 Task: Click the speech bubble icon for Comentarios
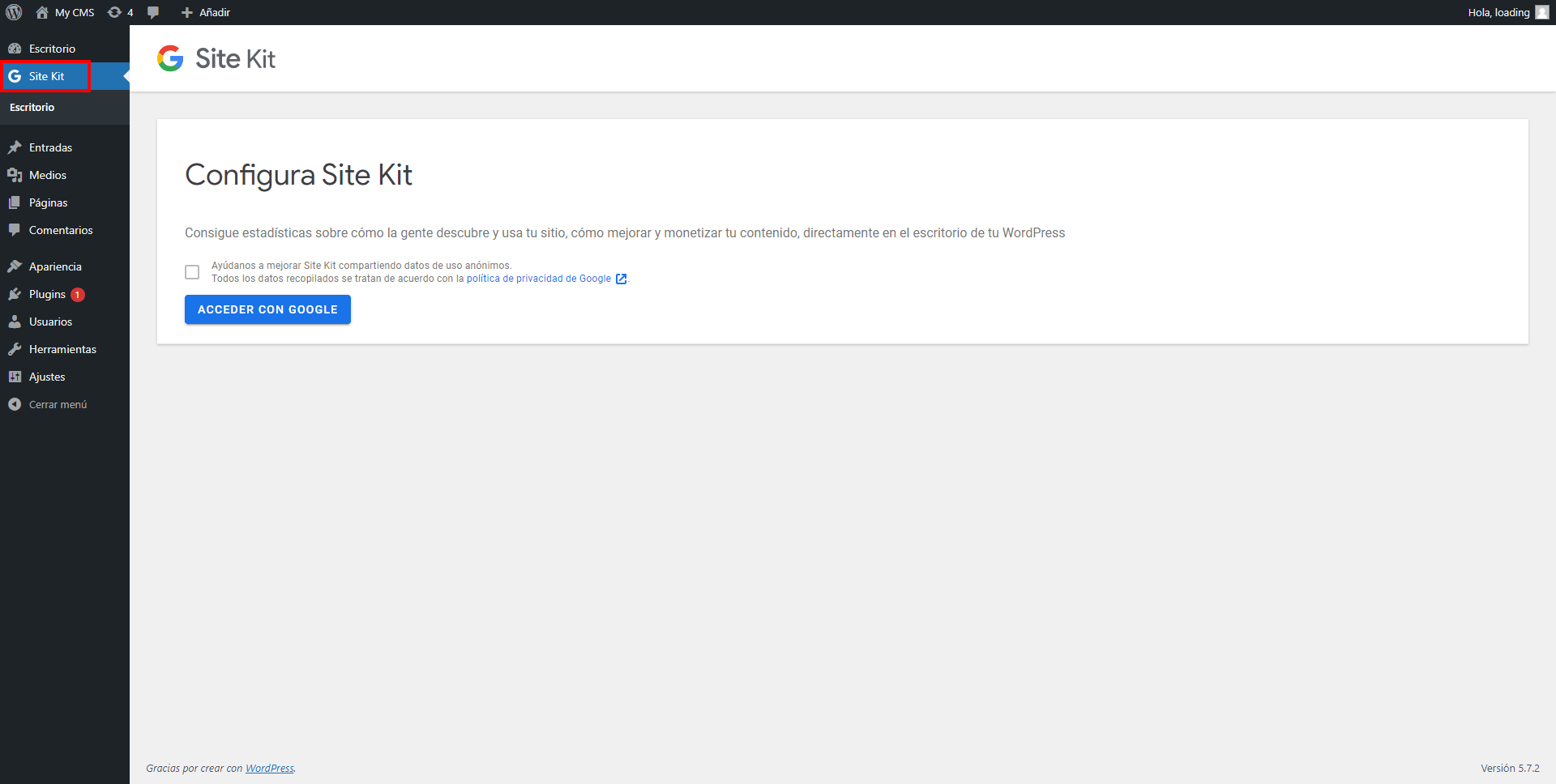point(15,230)
